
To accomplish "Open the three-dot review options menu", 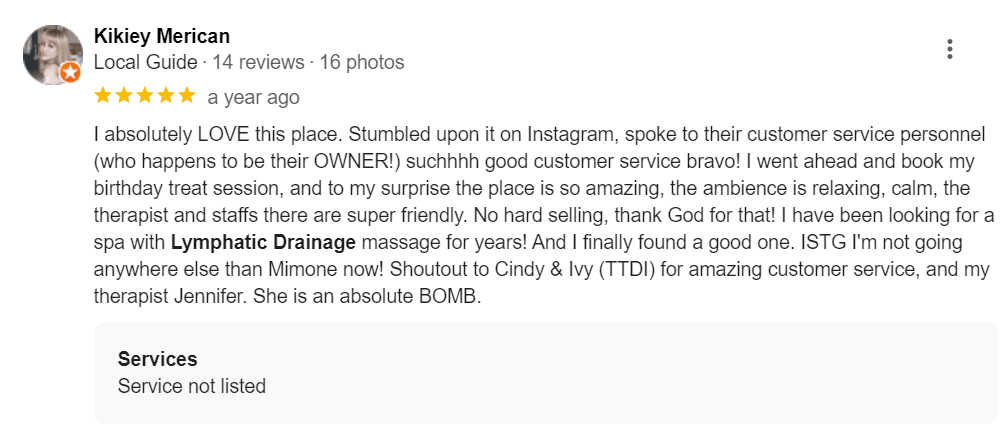I will [x=949, y=49].
